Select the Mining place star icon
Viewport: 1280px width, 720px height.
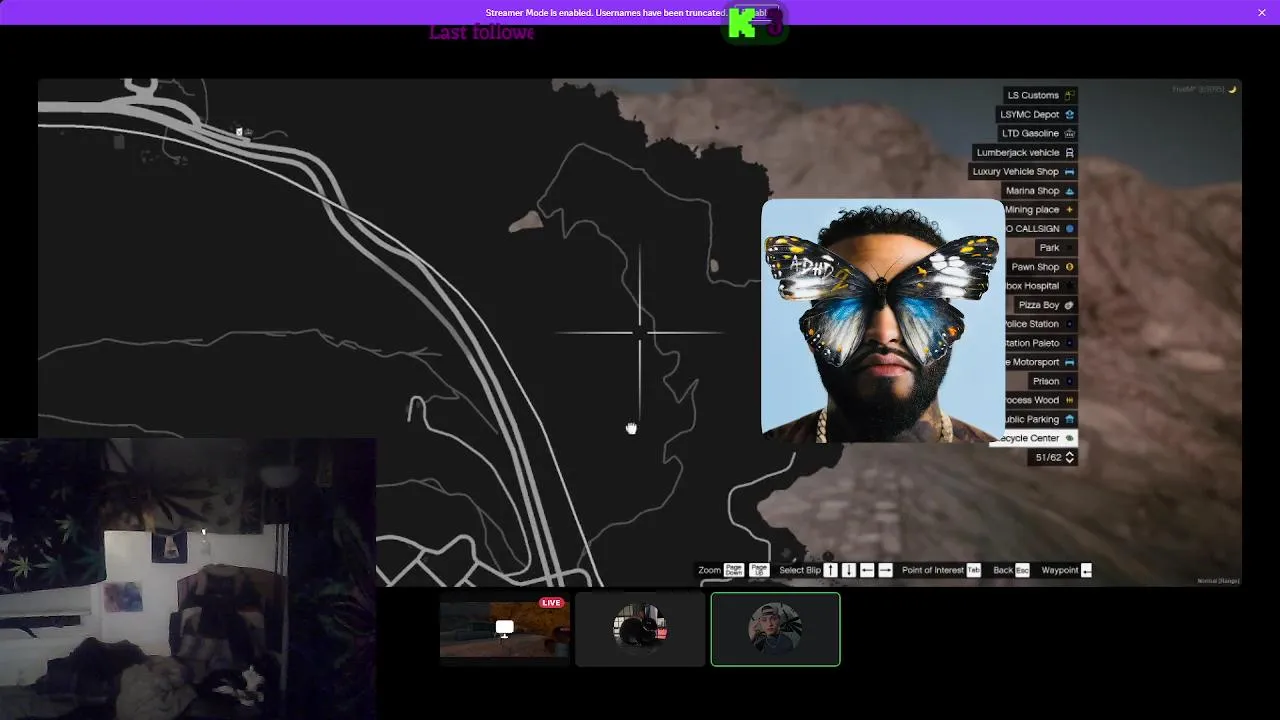[x=1069, y=210]
